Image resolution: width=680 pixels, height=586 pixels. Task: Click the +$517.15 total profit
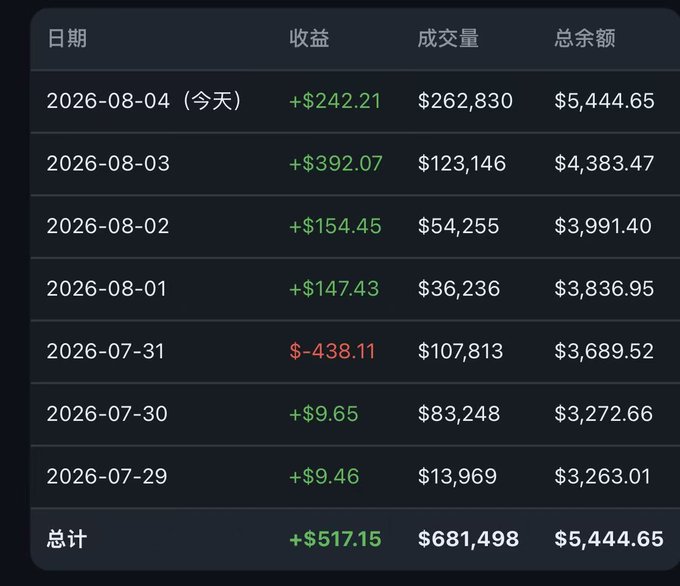coord(335,539)
